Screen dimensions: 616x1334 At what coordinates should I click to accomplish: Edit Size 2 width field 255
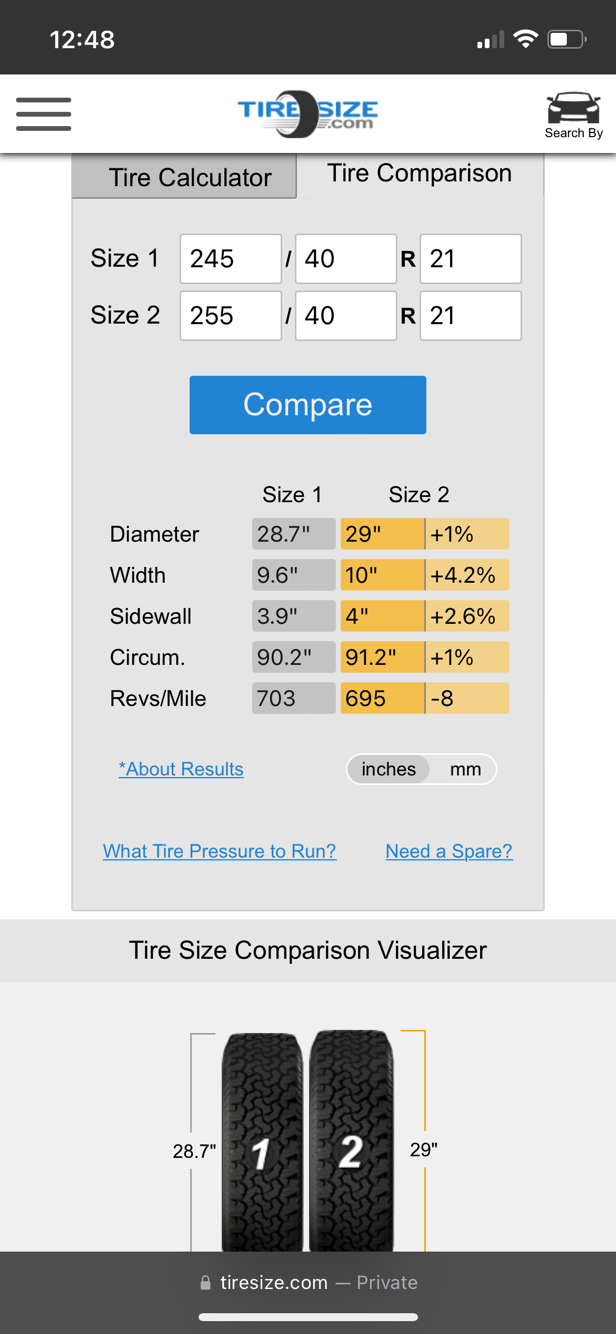click(x=231, y=316)
